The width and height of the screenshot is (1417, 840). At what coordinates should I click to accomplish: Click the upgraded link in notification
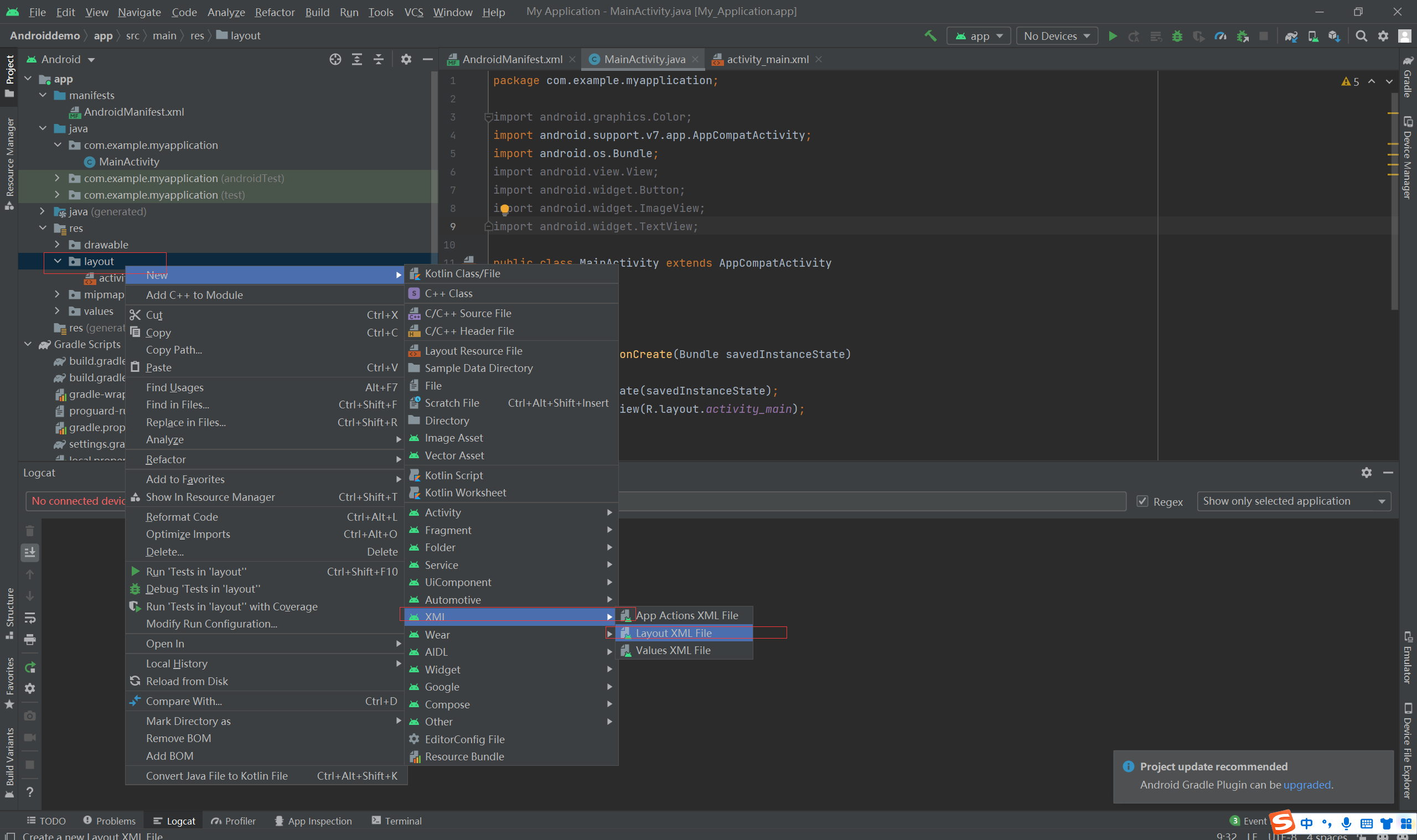[x=1306, y=785]
